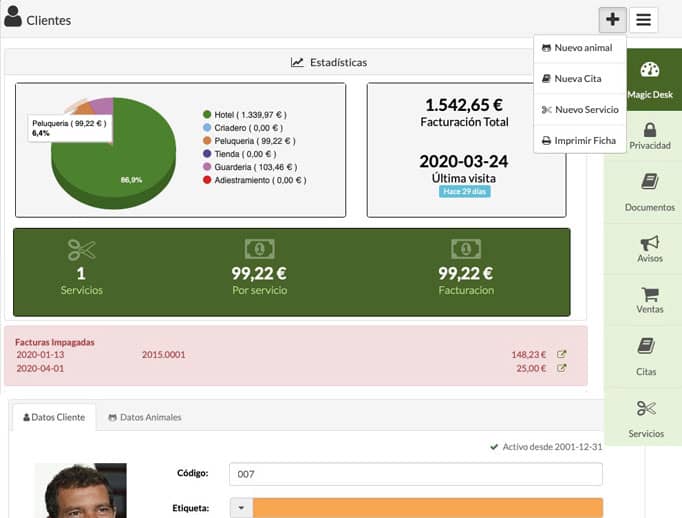
Task: Choose Nueva Cita in dropdown menu
Action: (577, 78)
